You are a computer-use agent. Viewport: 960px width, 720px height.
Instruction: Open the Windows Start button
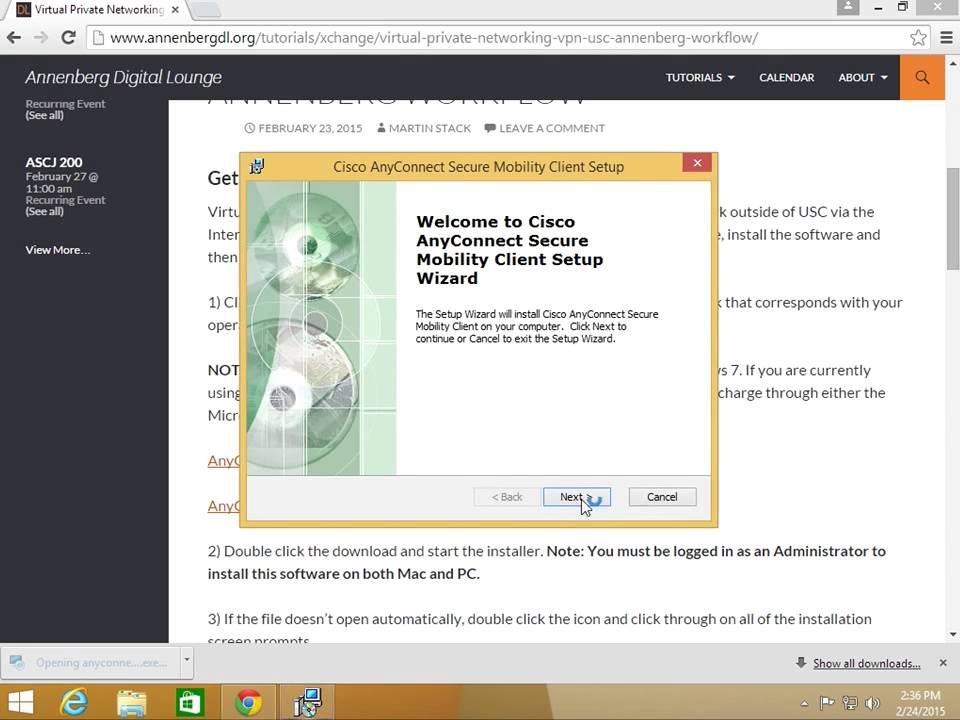click(20, 702)
